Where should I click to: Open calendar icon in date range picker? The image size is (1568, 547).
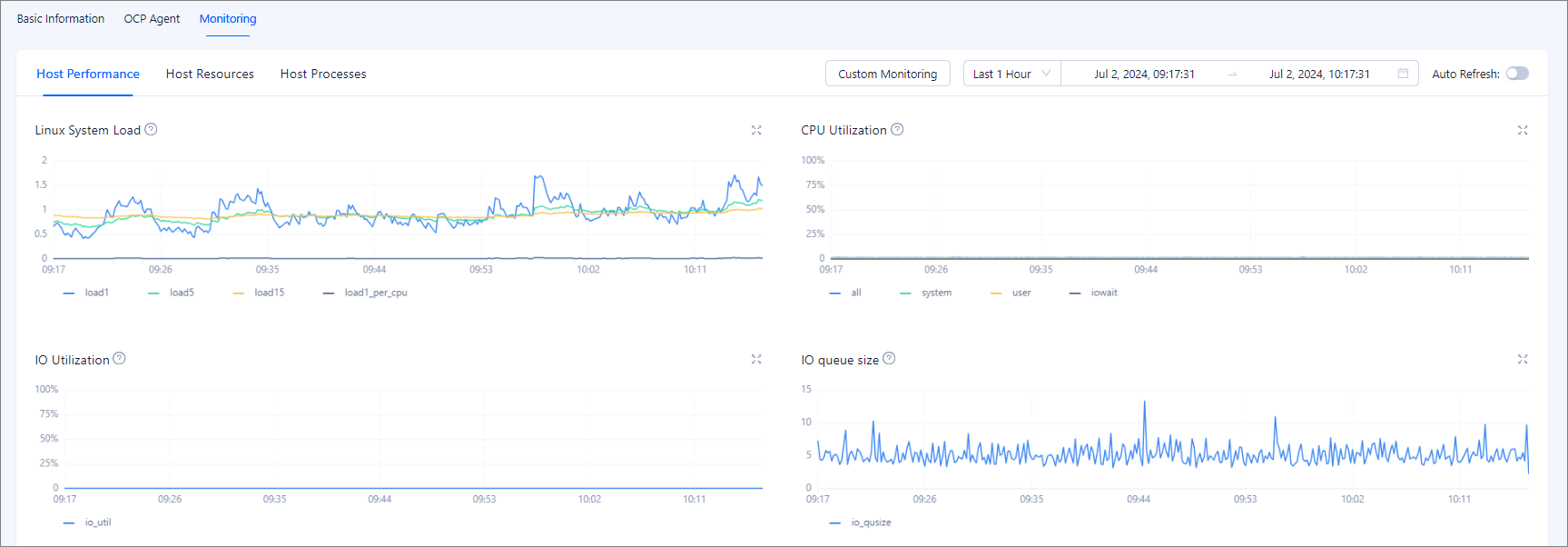pyautogui.click(x=1403, y=74)
